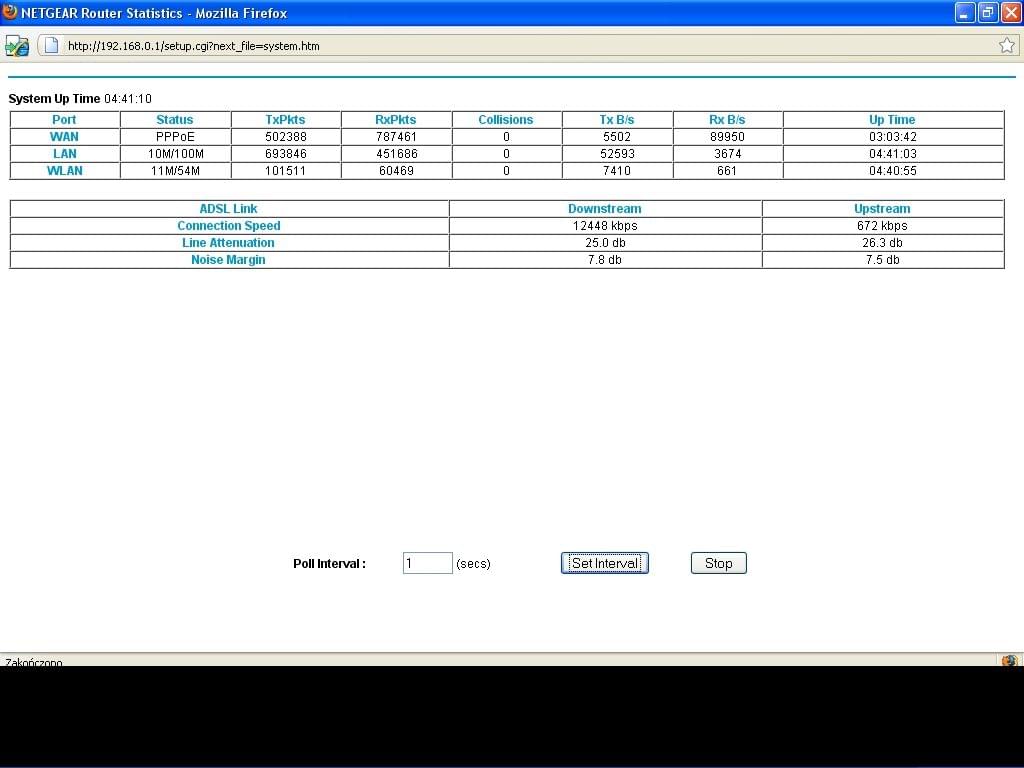Click the Downstream connection speed value
The width and height of the screenshot is (1024, 768).
(604, 226)
